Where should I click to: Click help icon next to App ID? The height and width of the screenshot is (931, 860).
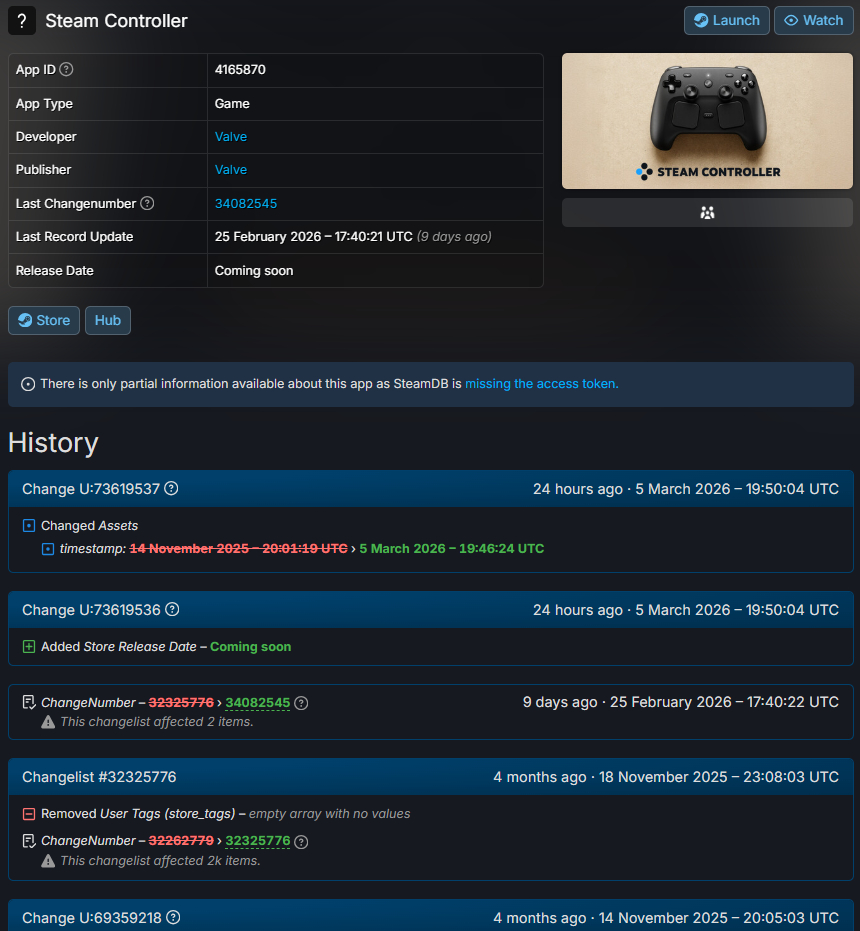pos(67,70)
